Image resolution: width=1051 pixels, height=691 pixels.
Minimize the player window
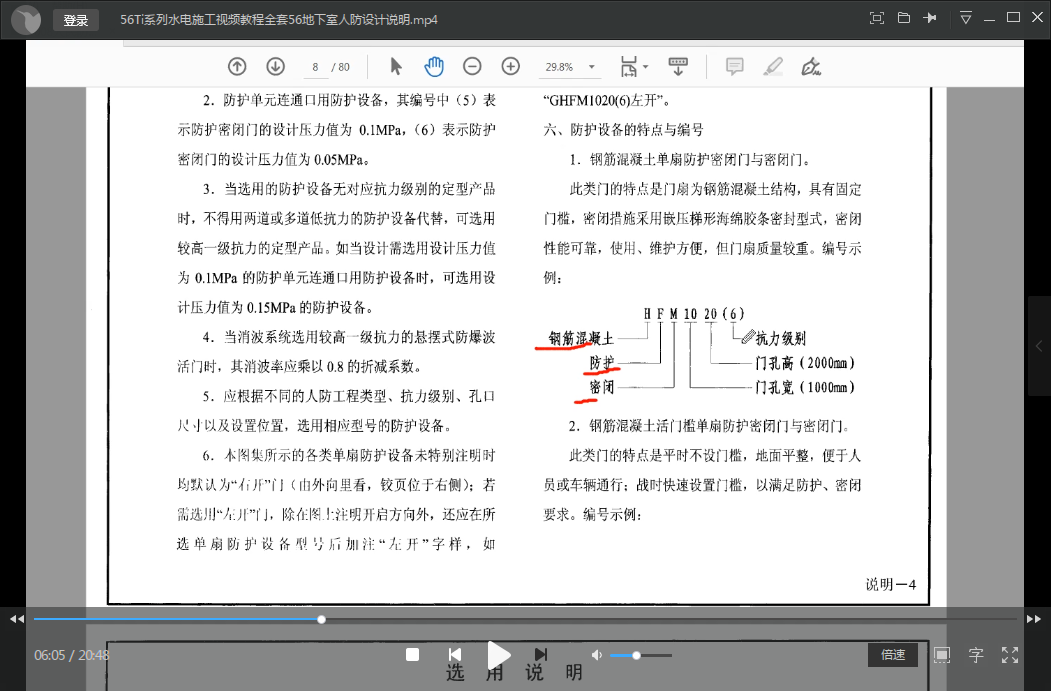click(989, 19)
